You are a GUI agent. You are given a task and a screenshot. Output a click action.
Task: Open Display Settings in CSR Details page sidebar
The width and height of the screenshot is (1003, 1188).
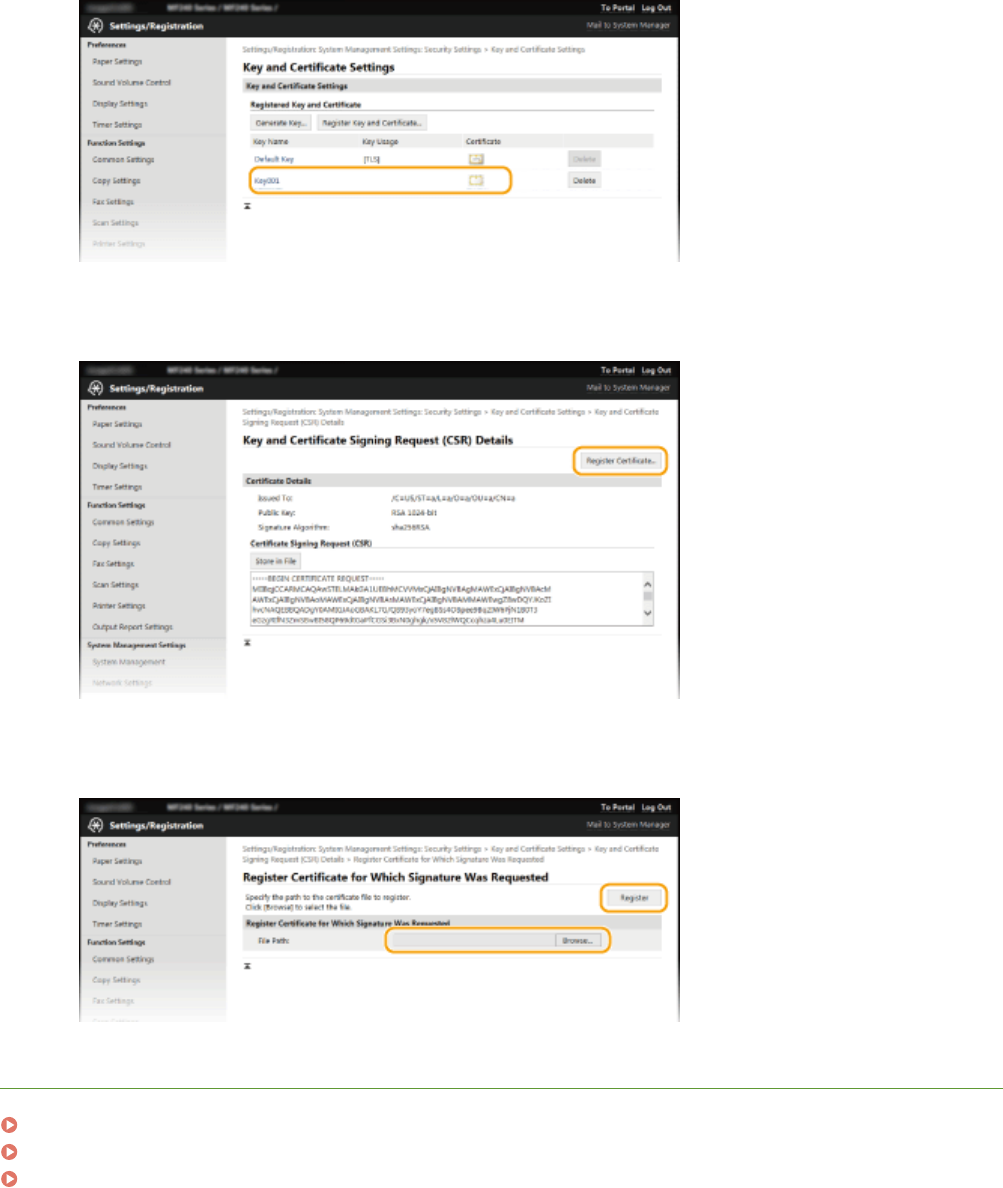[120, 467]
